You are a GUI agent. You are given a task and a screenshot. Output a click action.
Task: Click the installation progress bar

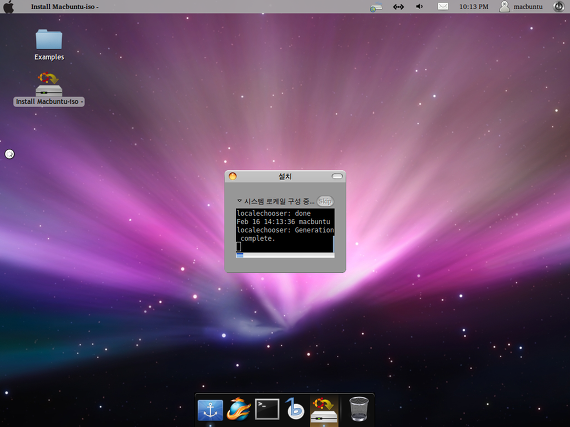[285, 255]
